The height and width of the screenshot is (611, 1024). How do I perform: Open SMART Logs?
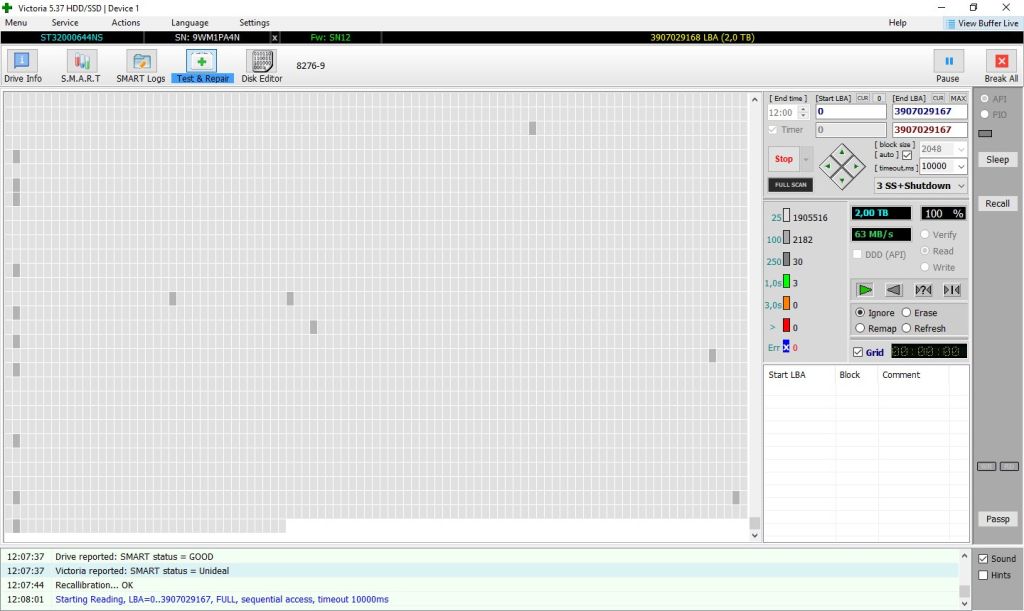coord(141,67)
